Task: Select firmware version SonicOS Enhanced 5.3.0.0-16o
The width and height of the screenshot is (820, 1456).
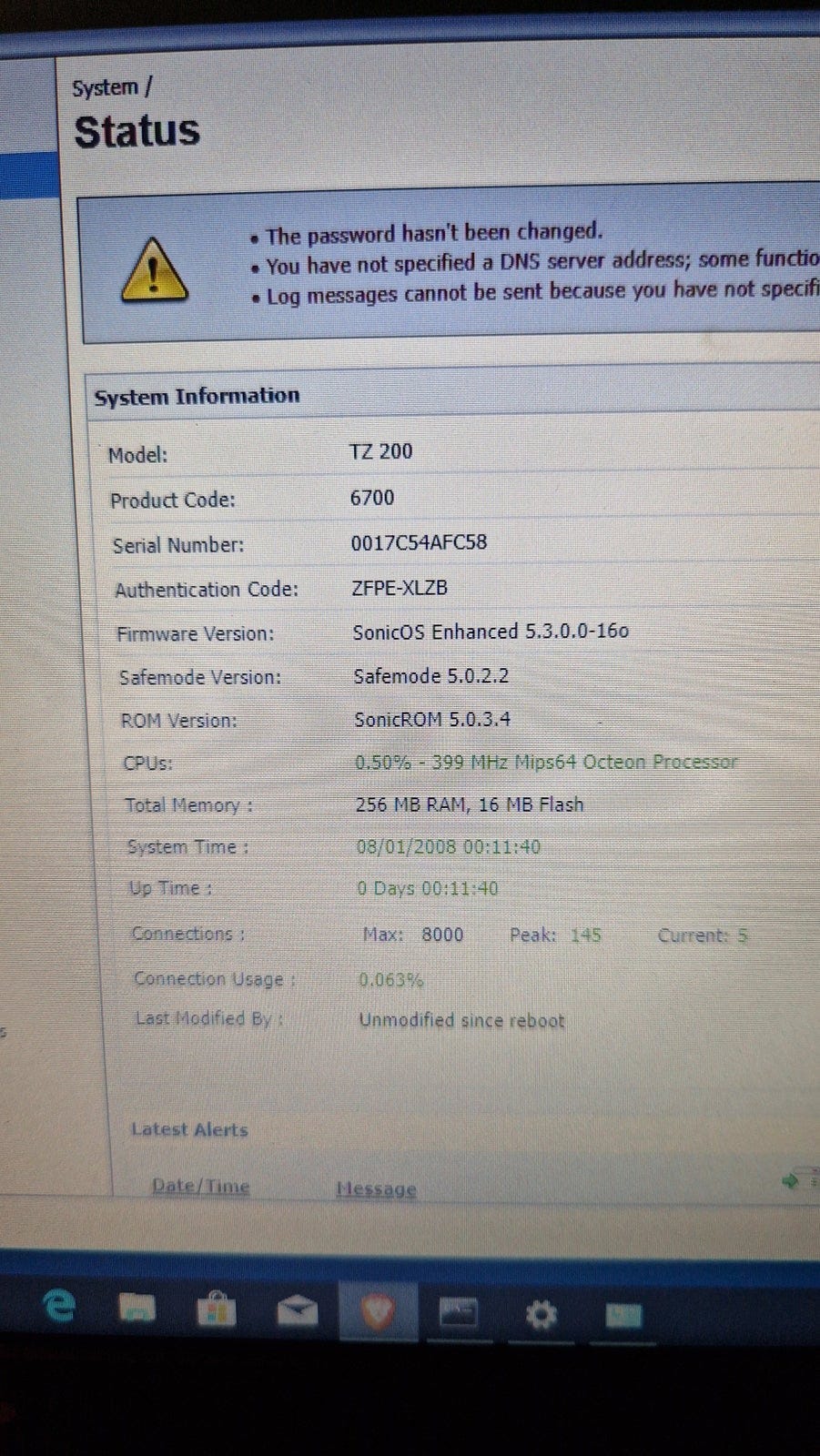Action: pyautogui.click(x=491, y=632)
